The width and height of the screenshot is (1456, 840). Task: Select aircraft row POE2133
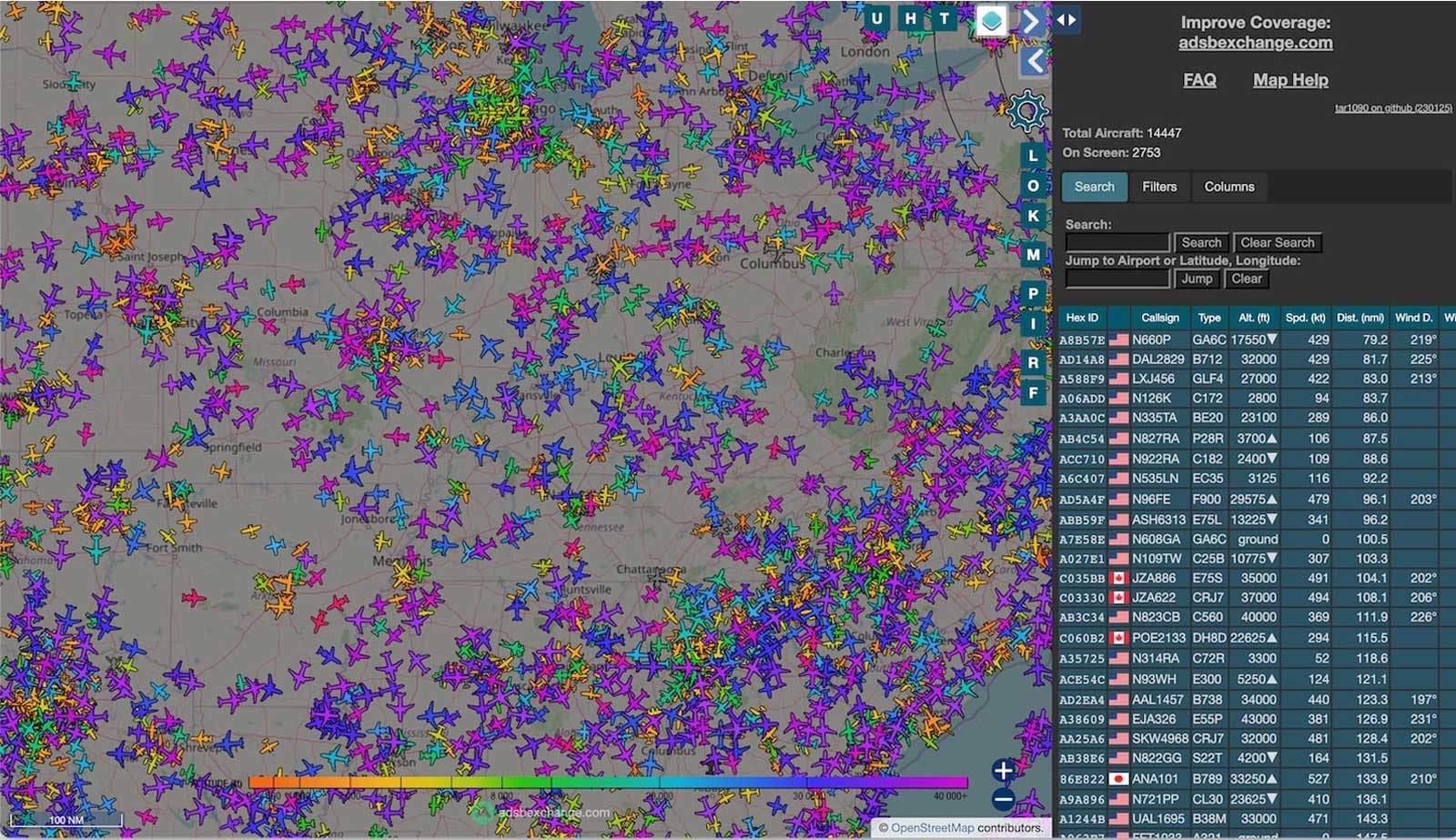1257,638
